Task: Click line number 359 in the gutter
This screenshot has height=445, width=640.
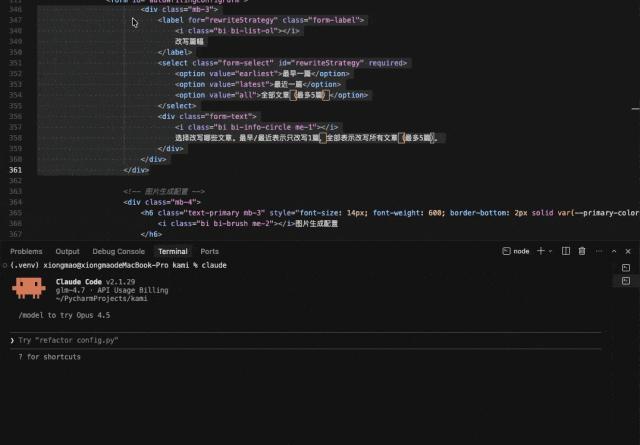Action: coord(16,149)
